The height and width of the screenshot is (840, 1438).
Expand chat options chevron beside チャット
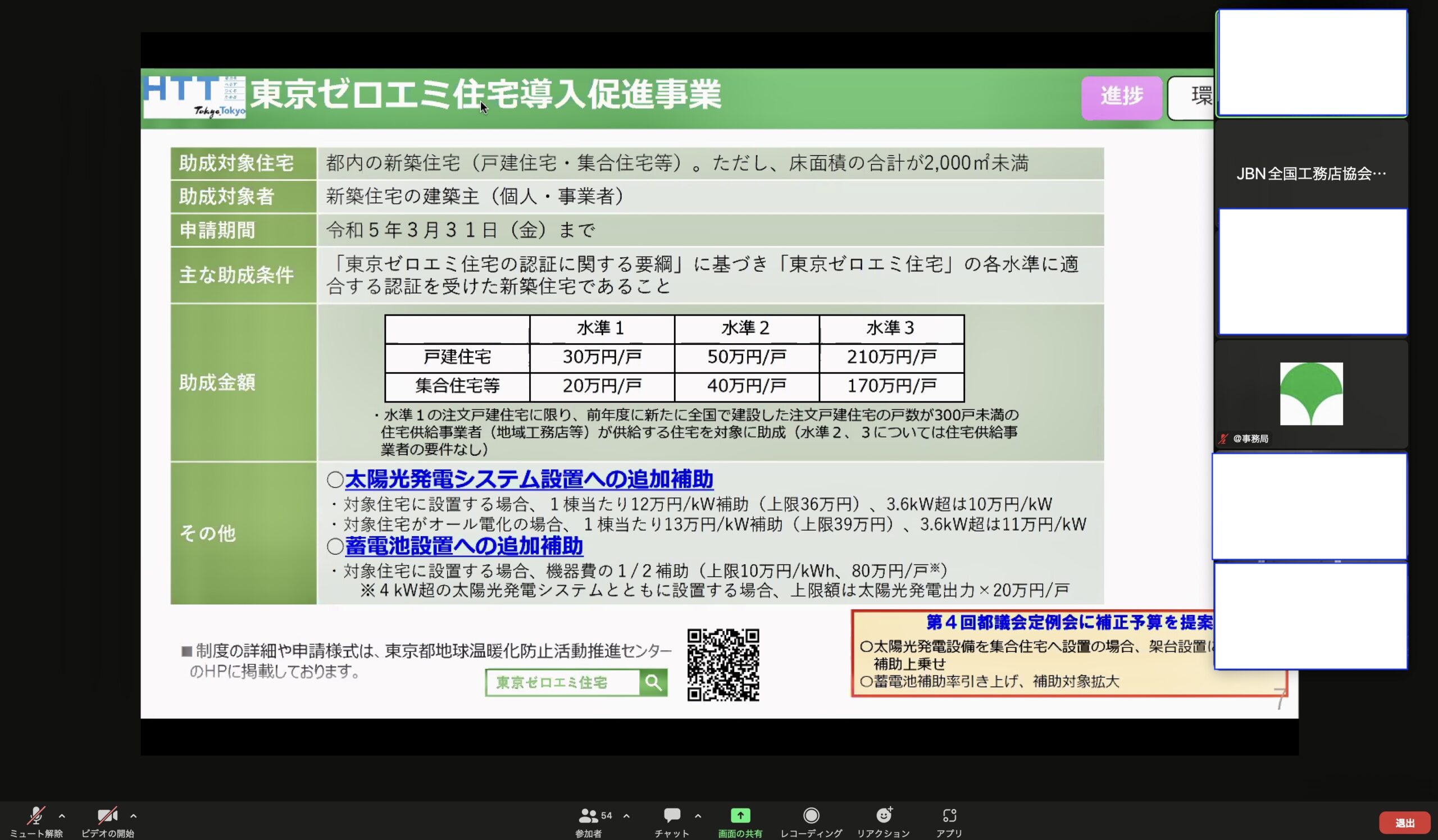pyautogui.click(x=698, y=816)
